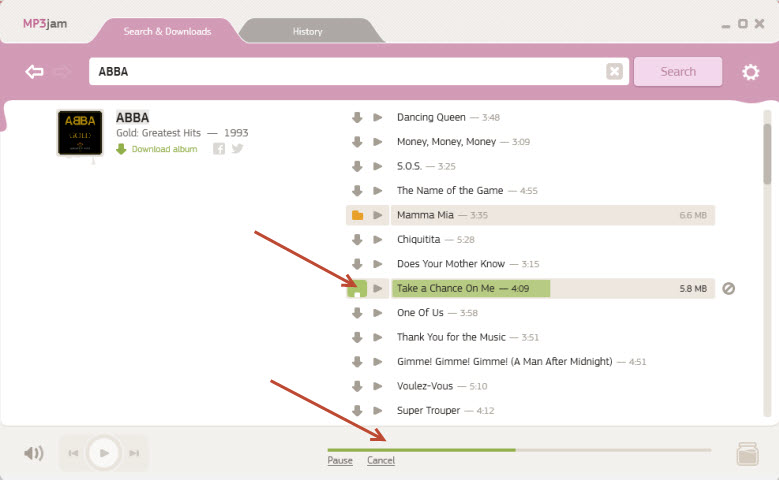Download Does Your Mother Know
Screen dimensions: 779x480
[x=357, y=264]
